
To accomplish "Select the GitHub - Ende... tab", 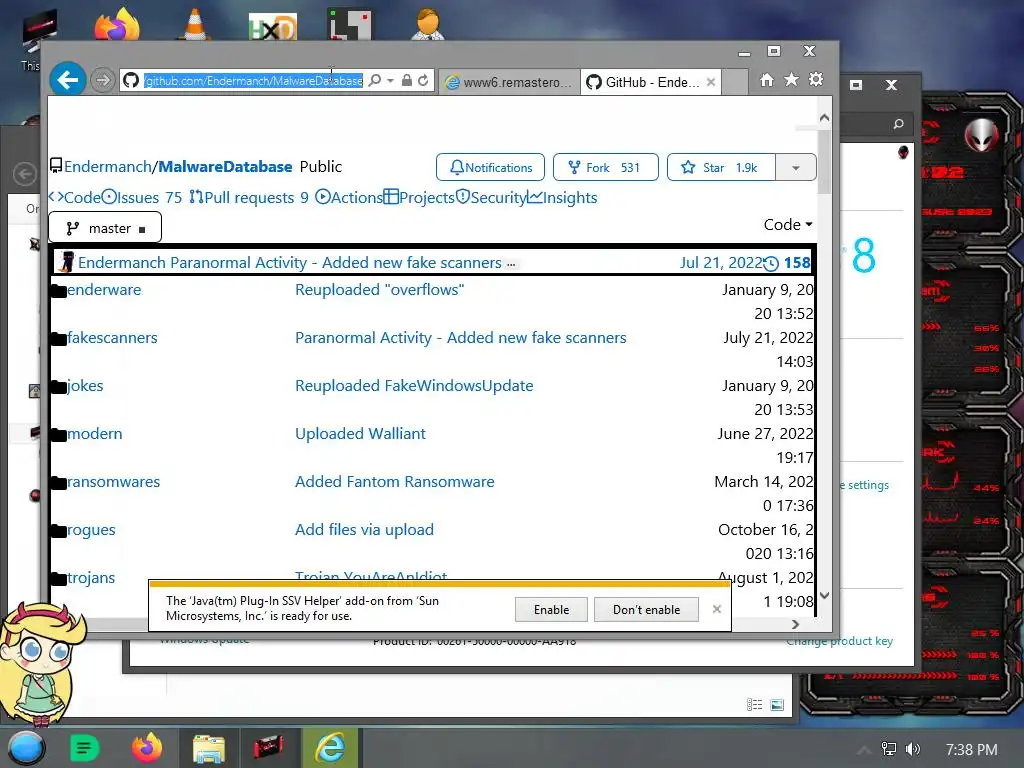I will 643,82.
